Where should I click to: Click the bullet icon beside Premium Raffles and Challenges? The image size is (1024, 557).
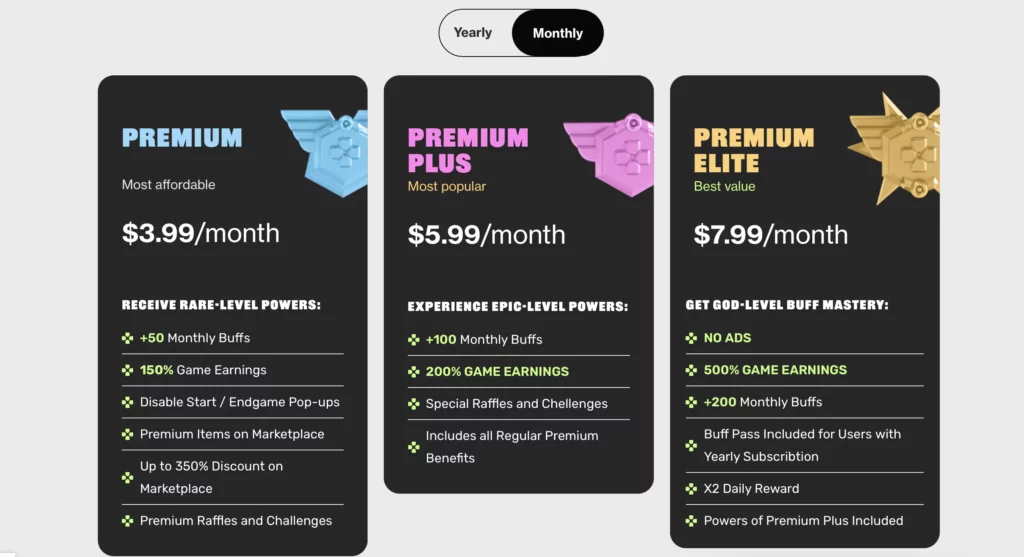[127, 520]
